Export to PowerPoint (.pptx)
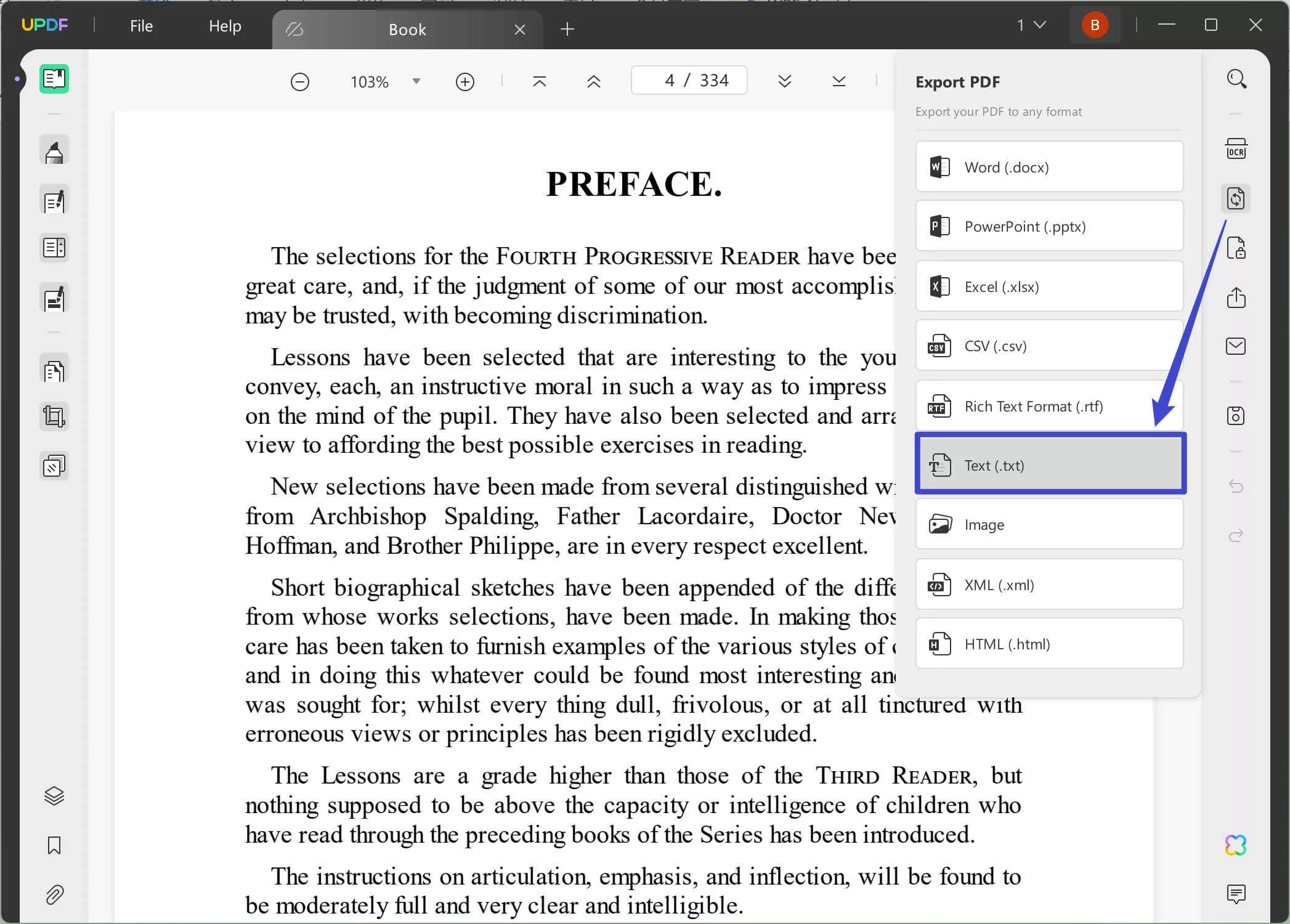The height and width of the screenshot is (924, 1290). point(1049,226)
